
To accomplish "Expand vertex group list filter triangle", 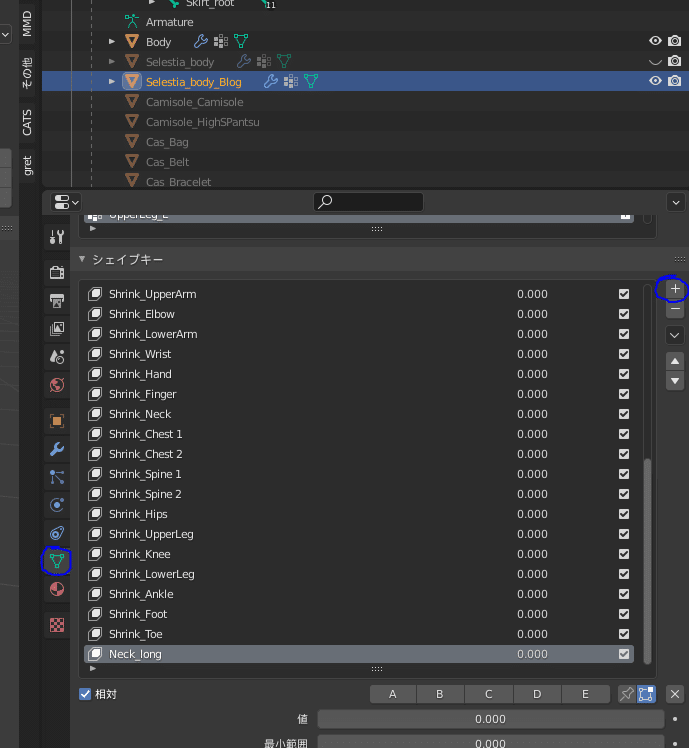I will (93, 229).
